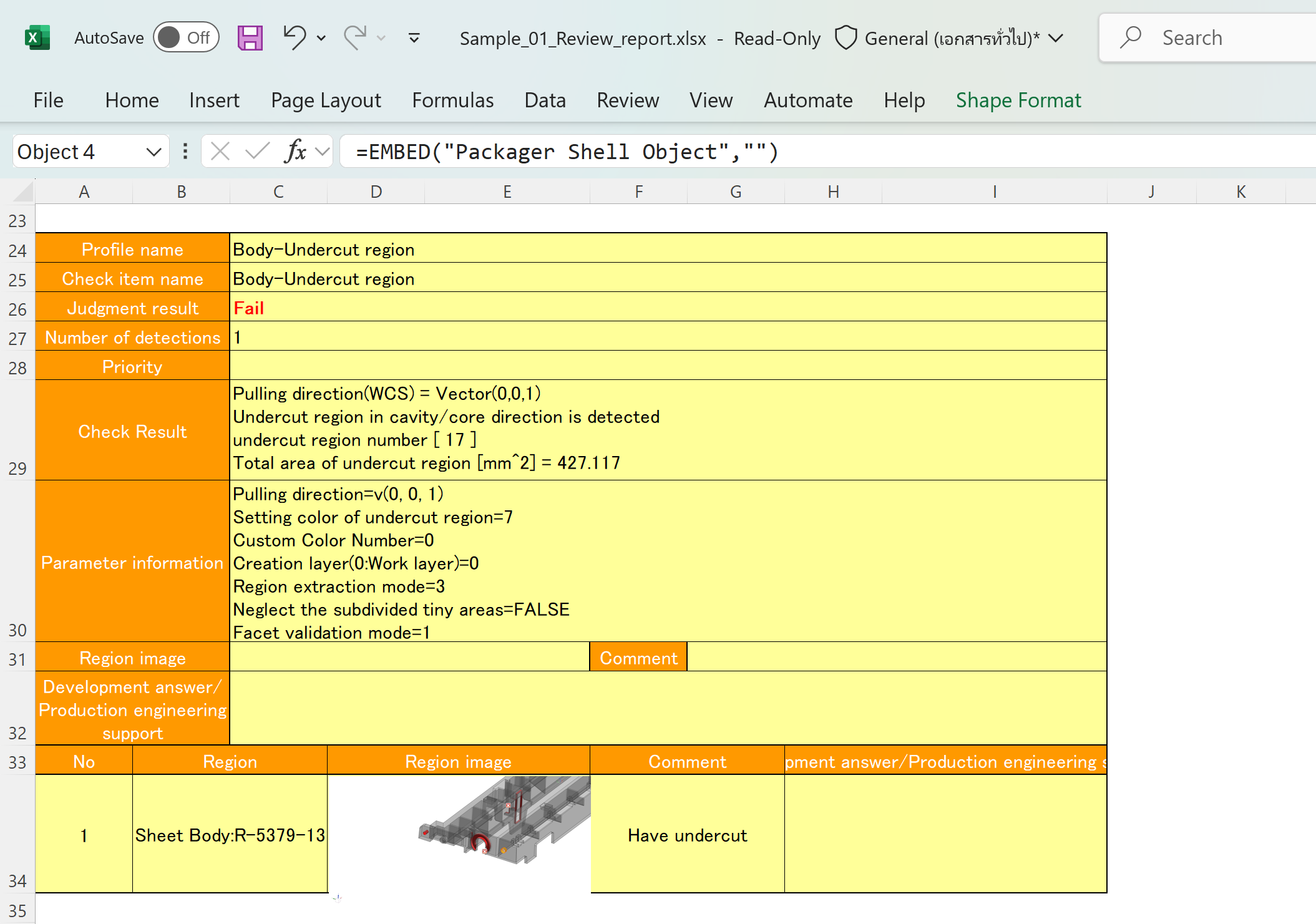1316x924 pixels.
Task: Click the sensitivity label shield icon
Action: (846, 38)
